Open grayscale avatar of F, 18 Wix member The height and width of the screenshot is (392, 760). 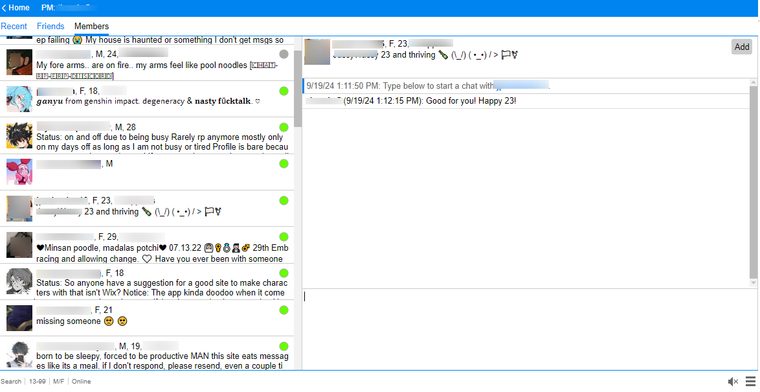coord(19,281)
